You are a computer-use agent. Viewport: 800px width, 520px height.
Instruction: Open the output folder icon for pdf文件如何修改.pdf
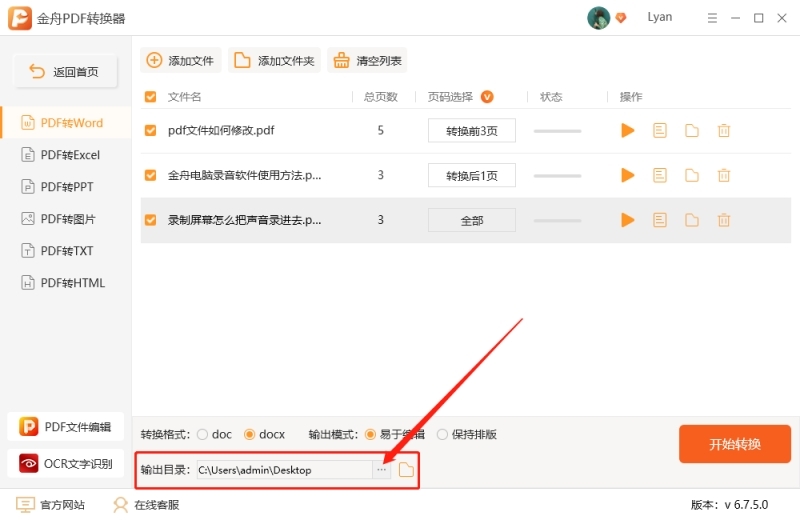pos(692,131)
